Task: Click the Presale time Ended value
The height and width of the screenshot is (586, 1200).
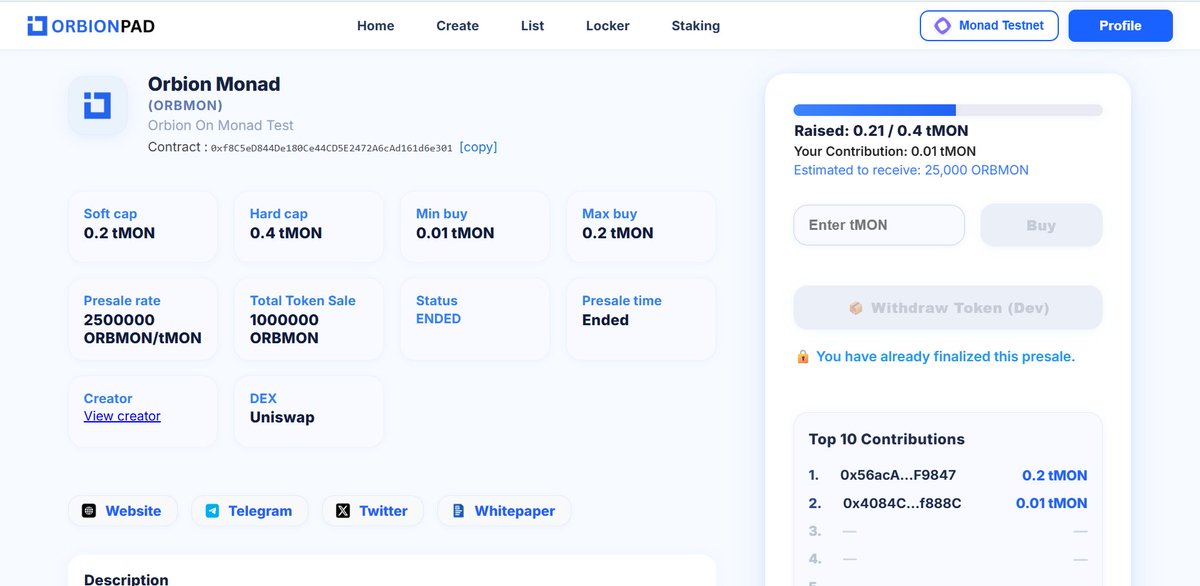Action: pos(605,320)
